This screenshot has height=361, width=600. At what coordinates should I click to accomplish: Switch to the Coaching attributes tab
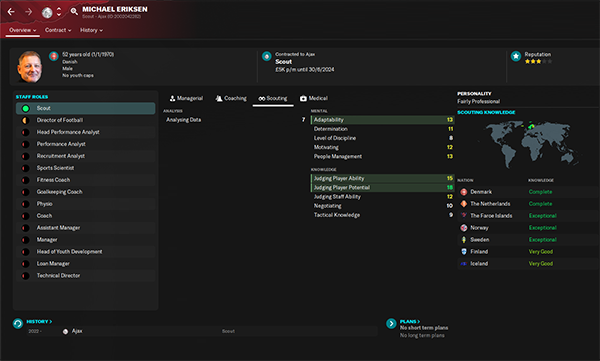(x=231, y=98)
